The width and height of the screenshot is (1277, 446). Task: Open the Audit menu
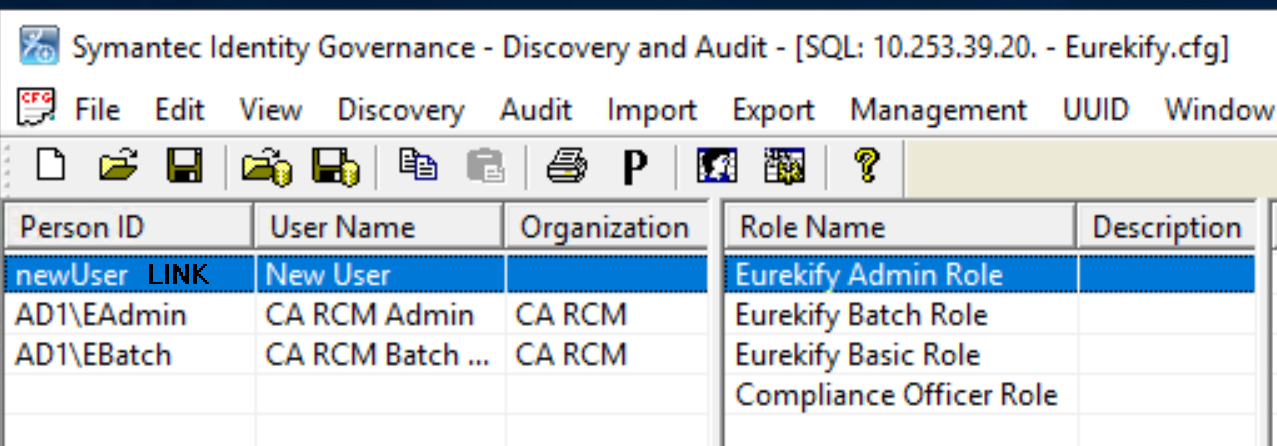click(x=536, y=109)
